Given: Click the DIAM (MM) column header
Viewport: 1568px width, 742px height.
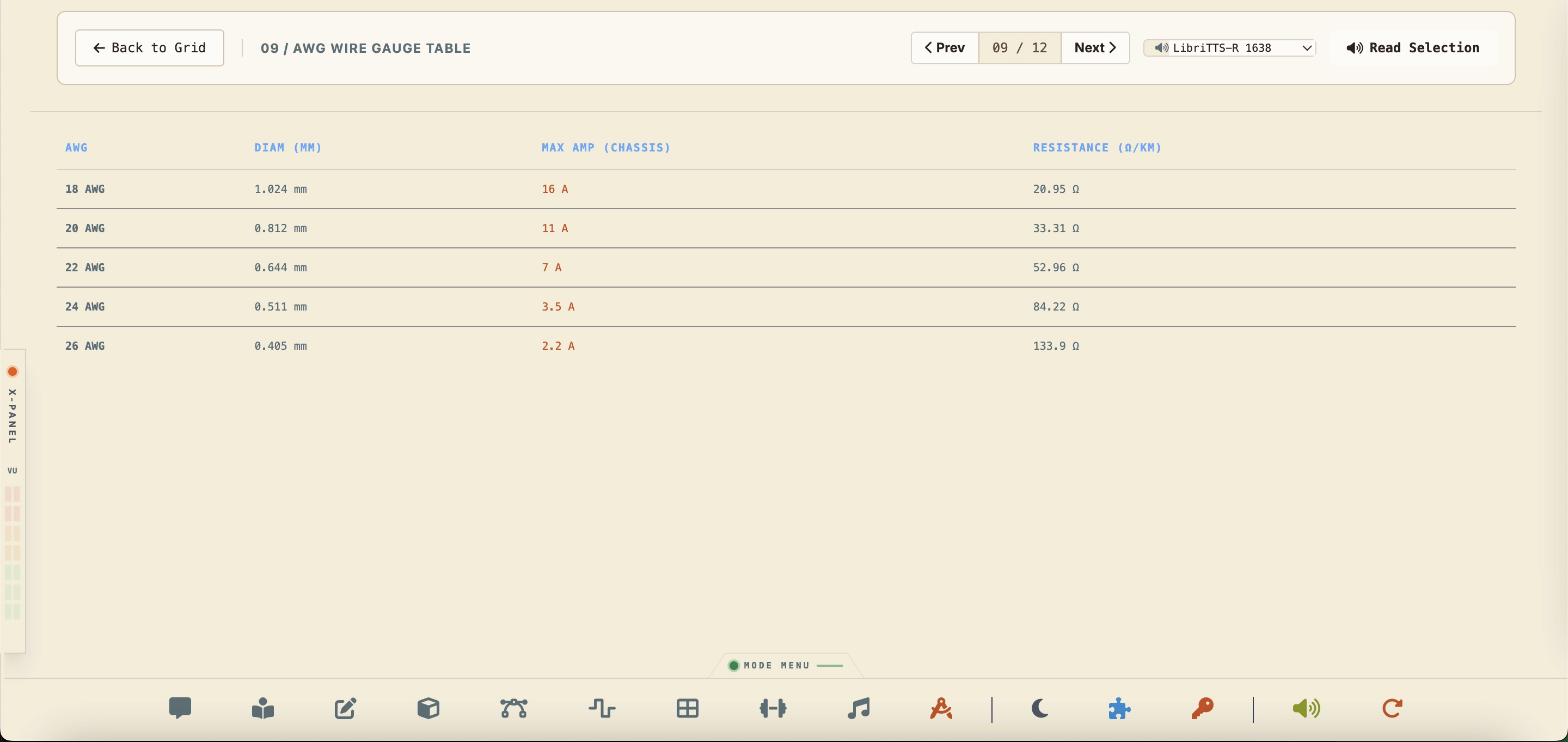Looking at the screenshot, I should (x=288, y=148).
